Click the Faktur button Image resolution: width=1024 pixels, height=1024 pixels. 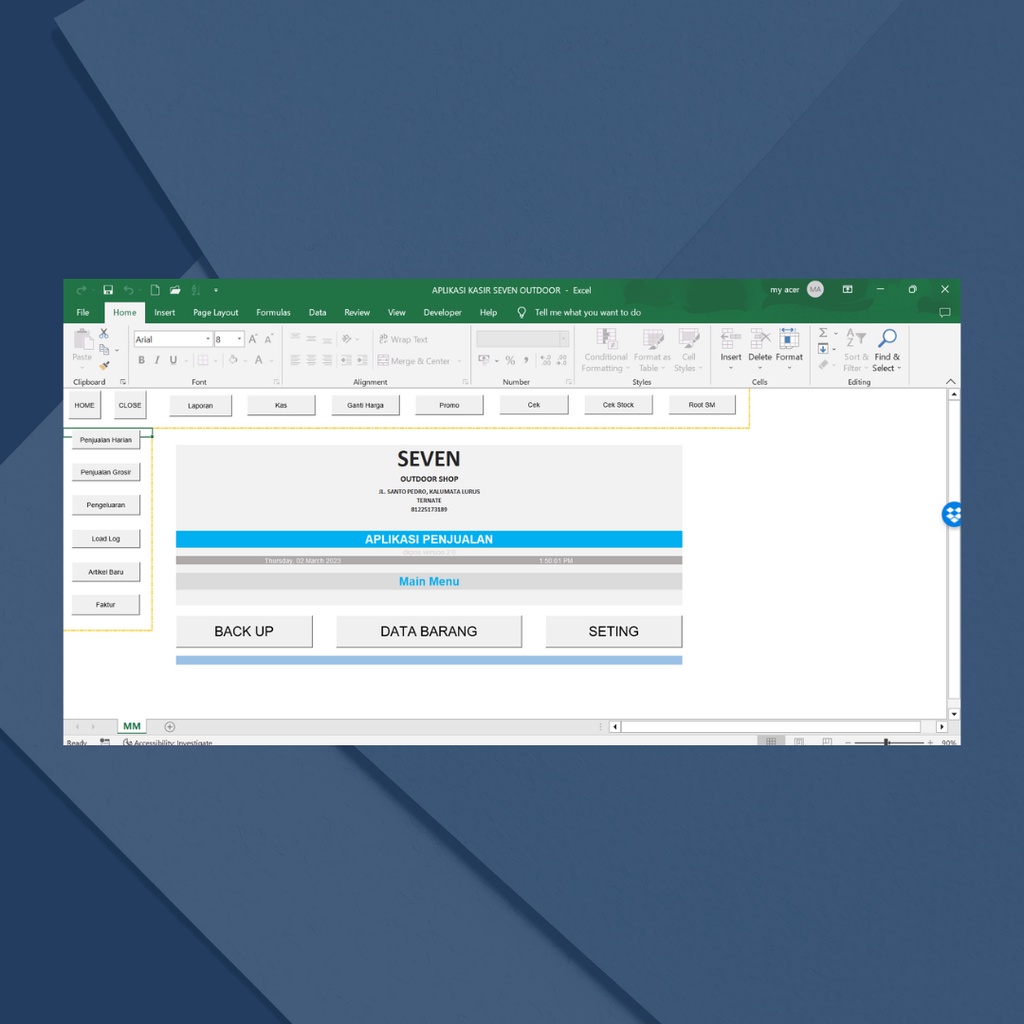(x=106, y=605)
